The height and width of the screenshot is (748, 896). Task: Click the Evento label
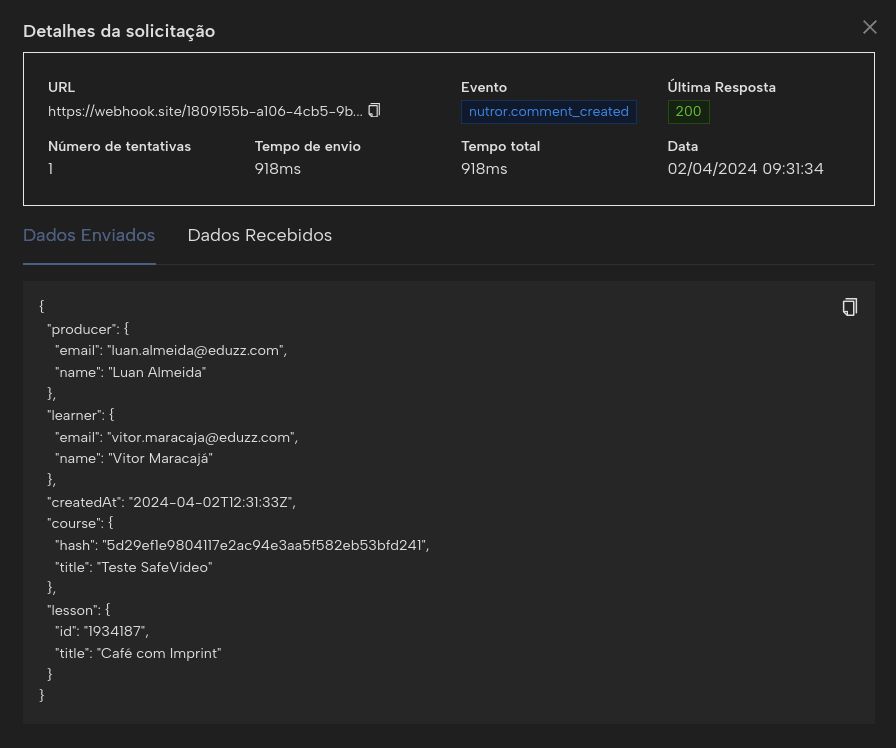click(x=484, y=87)
